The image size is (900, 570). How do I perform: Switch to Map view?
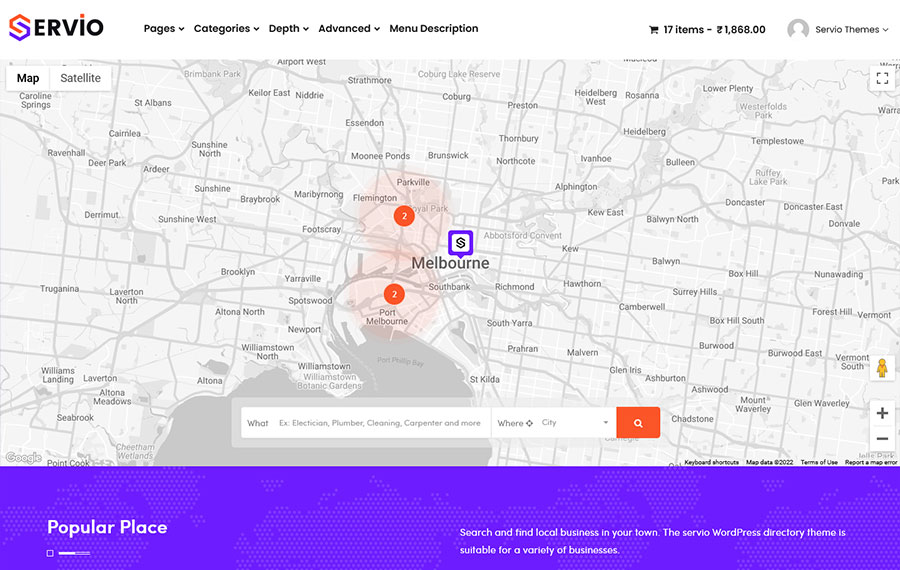[28, 78]
